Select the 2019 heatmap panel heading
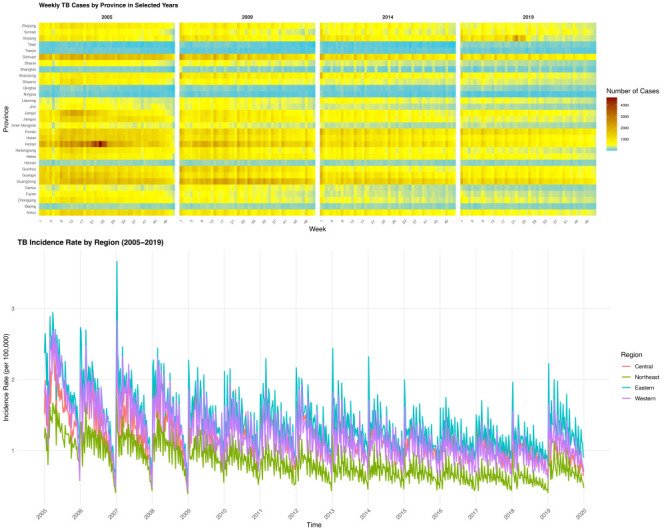666x532 pixels. 528,17
